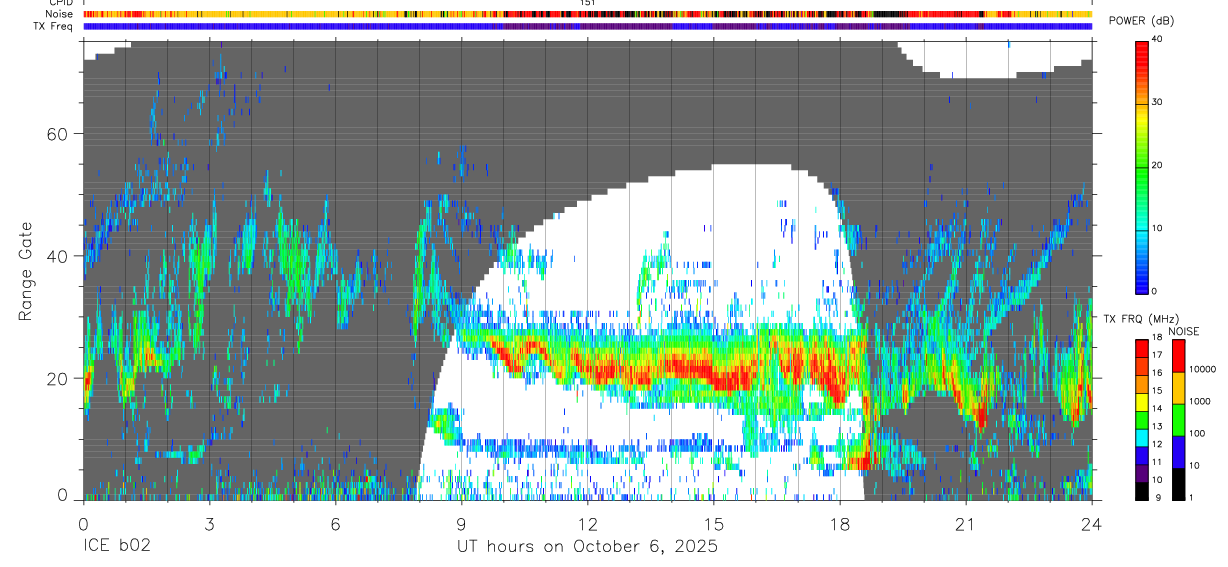Click the 'Range Gate' y-axis label
1228x567 pixels.
(x=25, y=271)
